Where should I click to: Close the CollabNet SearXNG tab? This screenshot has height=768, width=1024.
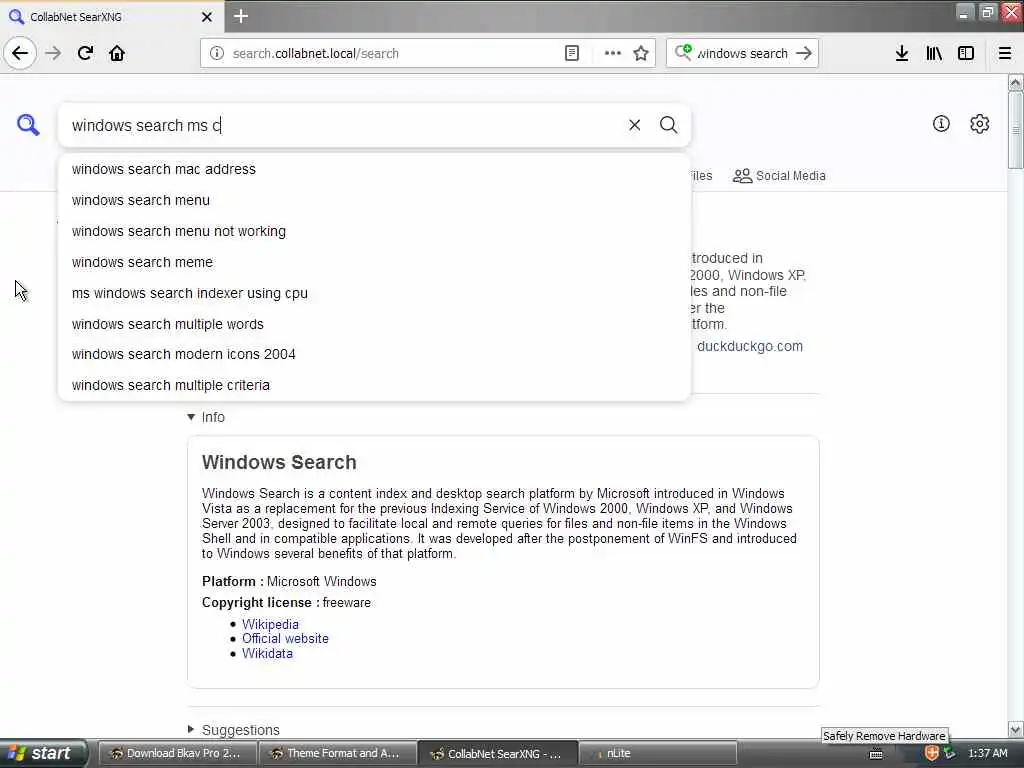point(206,17)
